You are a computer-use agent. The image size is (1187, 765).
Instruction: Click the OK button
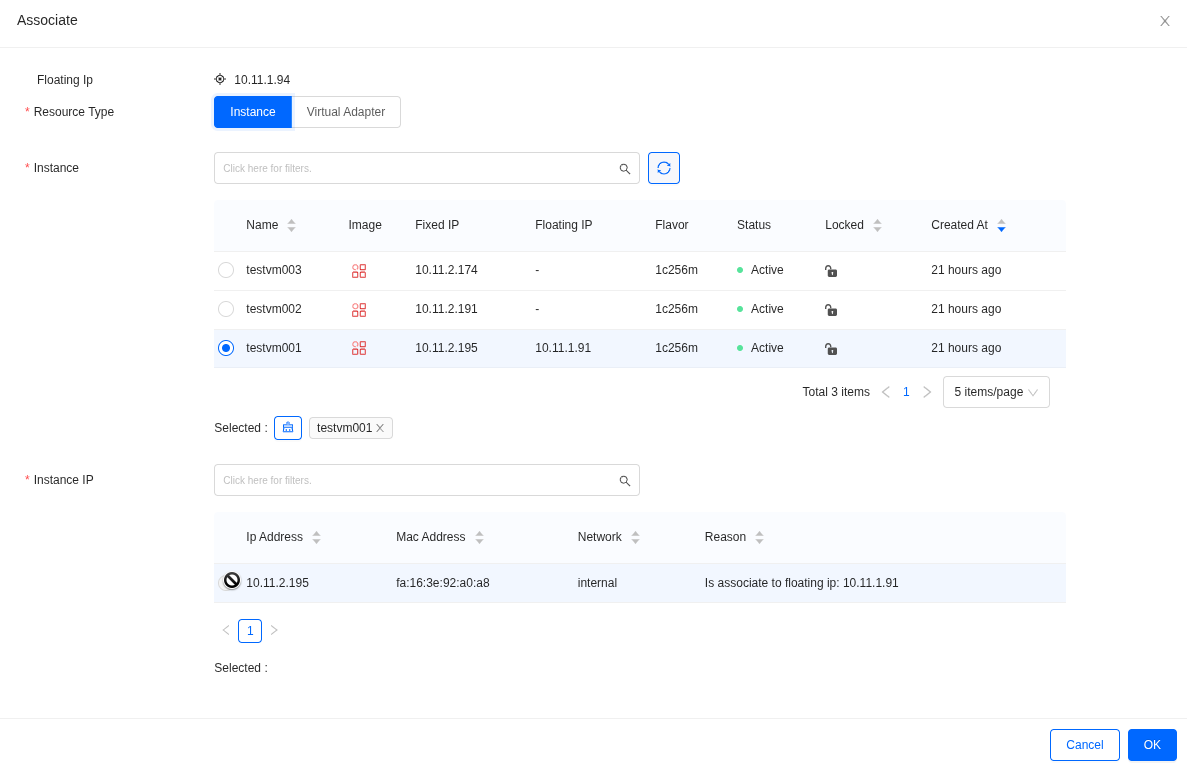pyautogui.click(x=1152, y=745)
